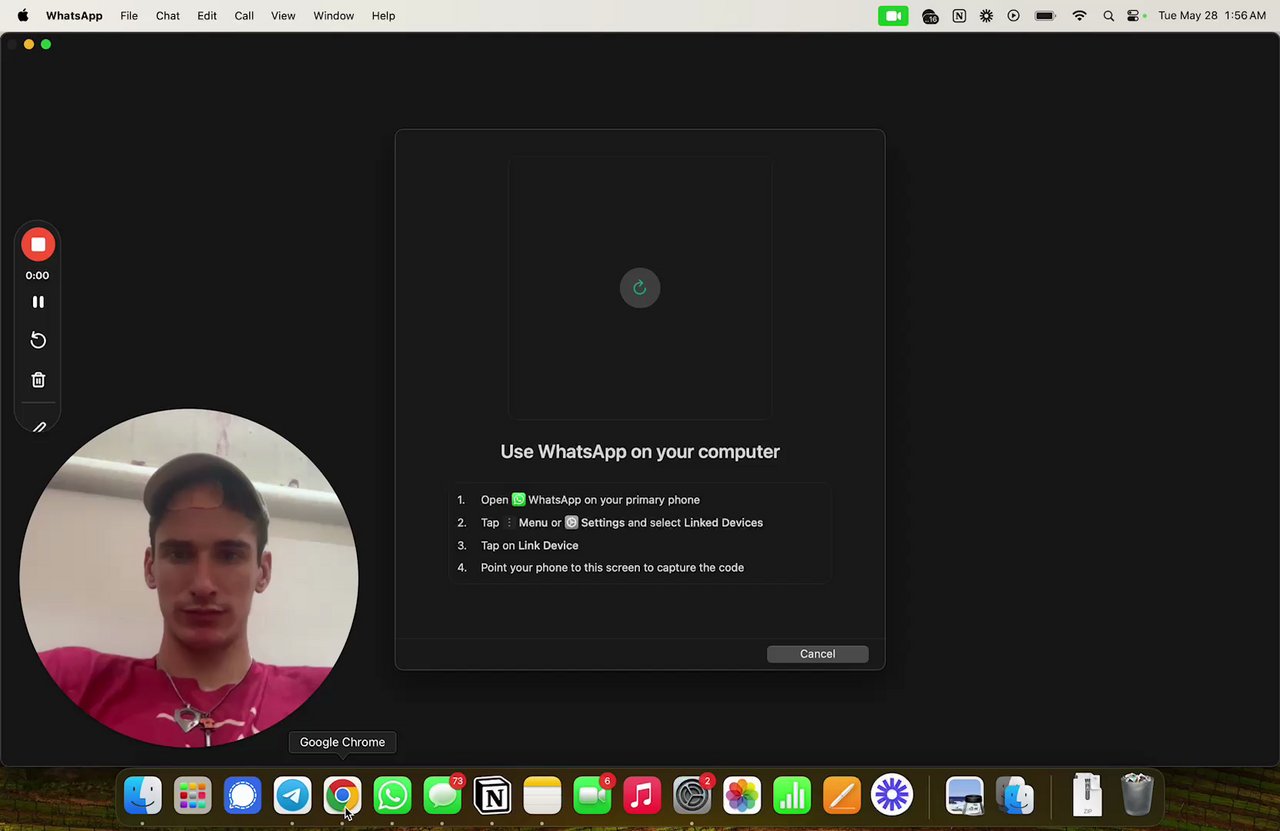This screenshot has width=1280, height=831.
Task: Open the WhatsApp app menu
Action: click(x=74, y=16)
